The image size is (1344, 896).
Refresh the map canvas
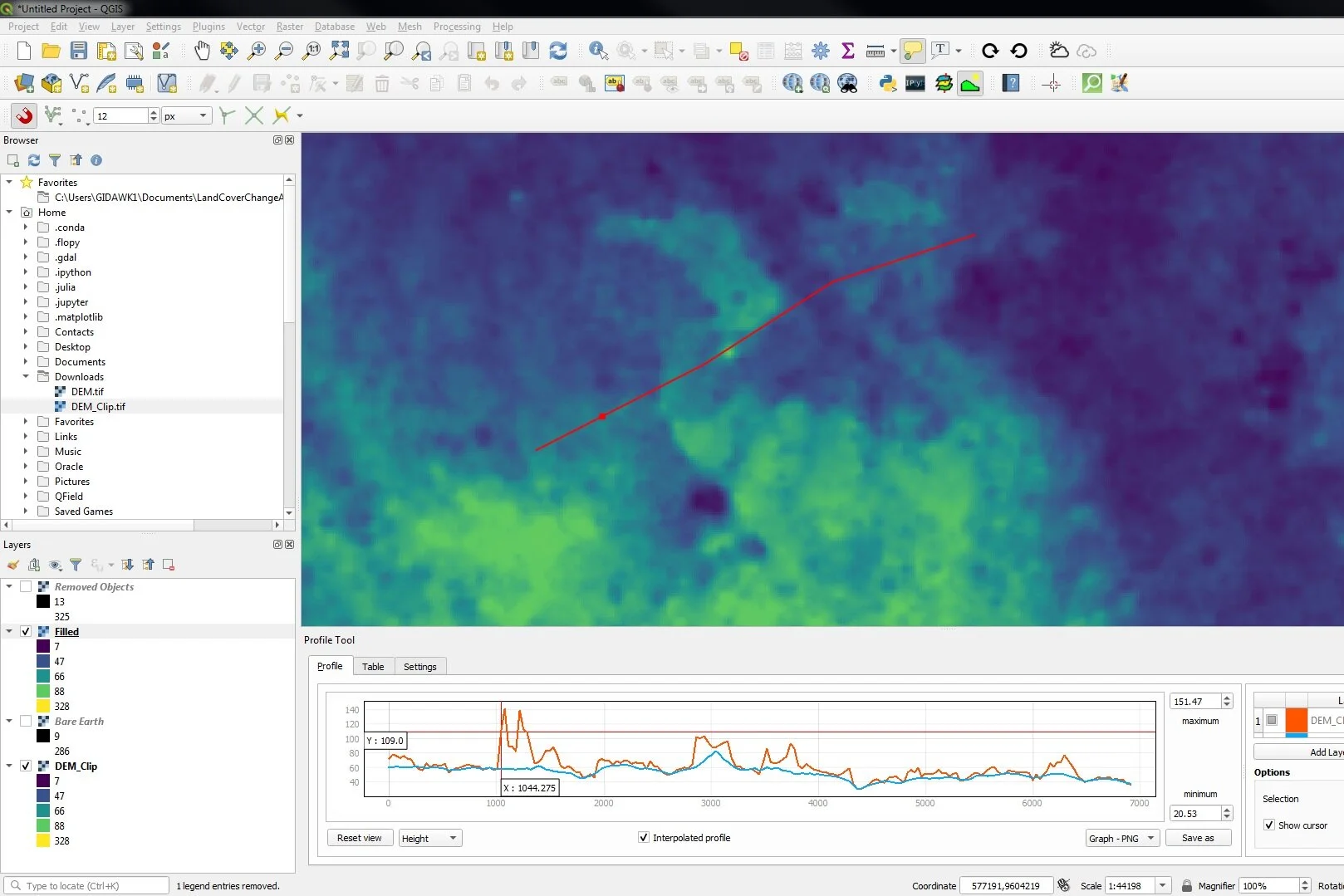point(558,51)
